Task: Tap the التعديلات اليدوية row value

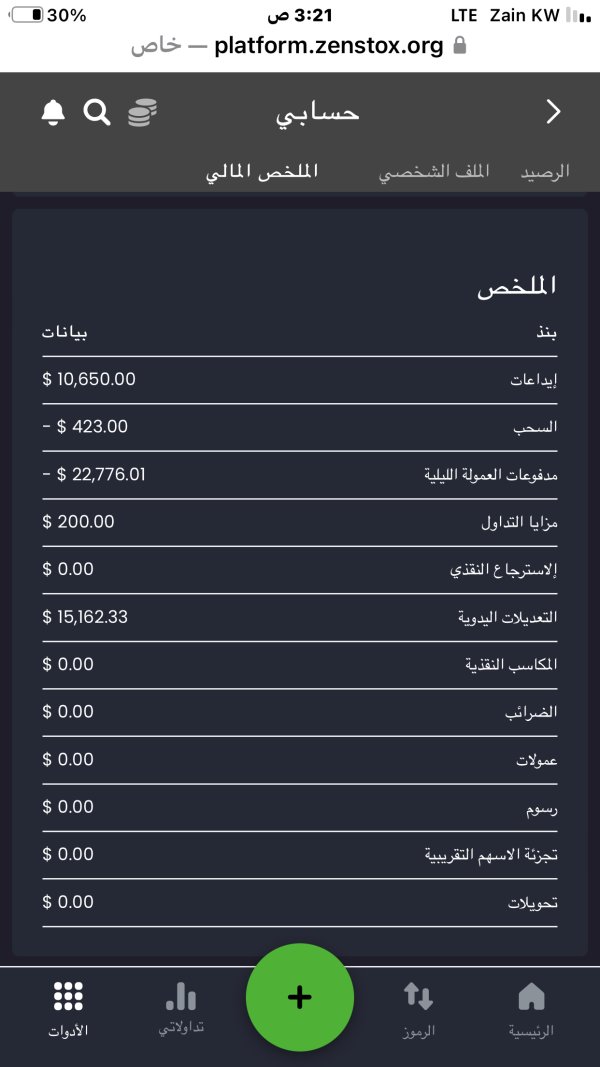Action: [x=85, y=617]
